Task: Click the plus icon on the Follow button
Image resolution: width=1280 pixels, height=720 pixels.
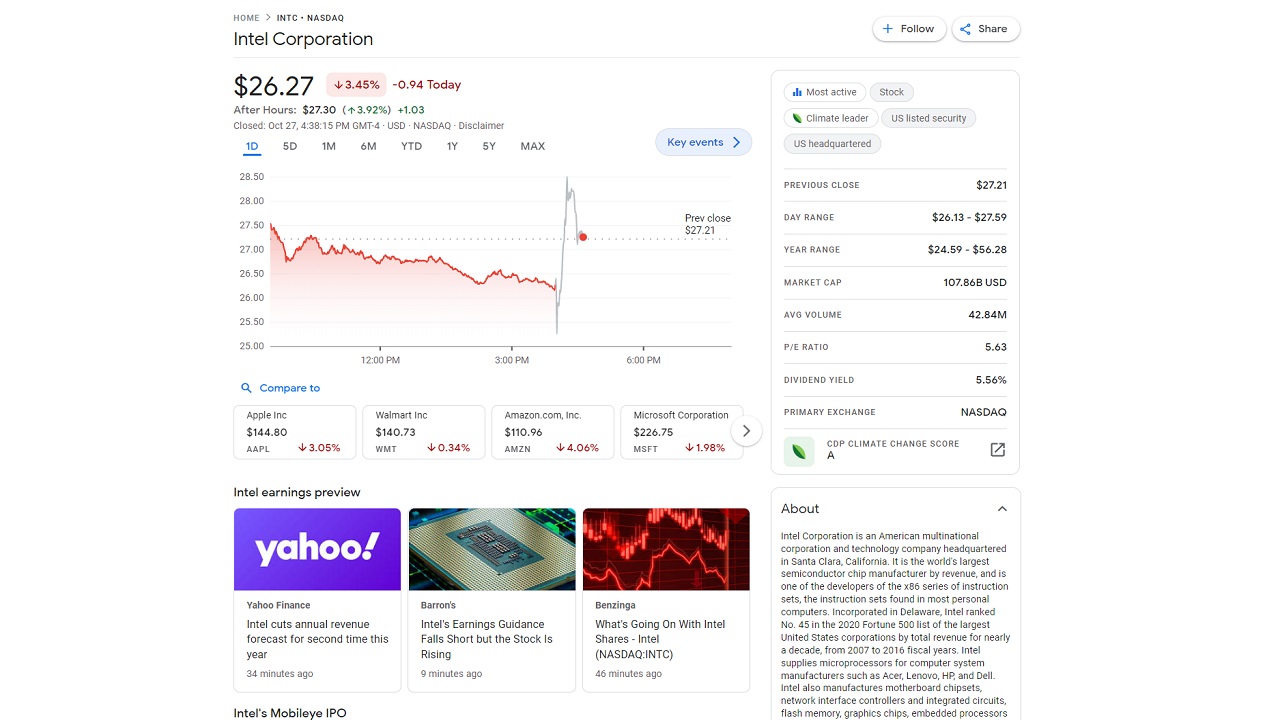Action: coord(886,29)
